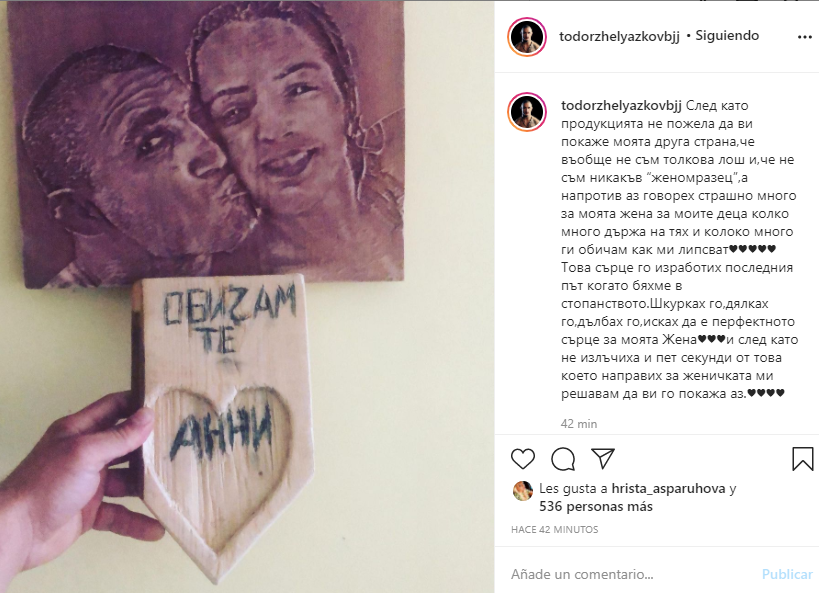Click the Publicar button
The width and height of the screenshot is (819, 593).
click(787, 574)
